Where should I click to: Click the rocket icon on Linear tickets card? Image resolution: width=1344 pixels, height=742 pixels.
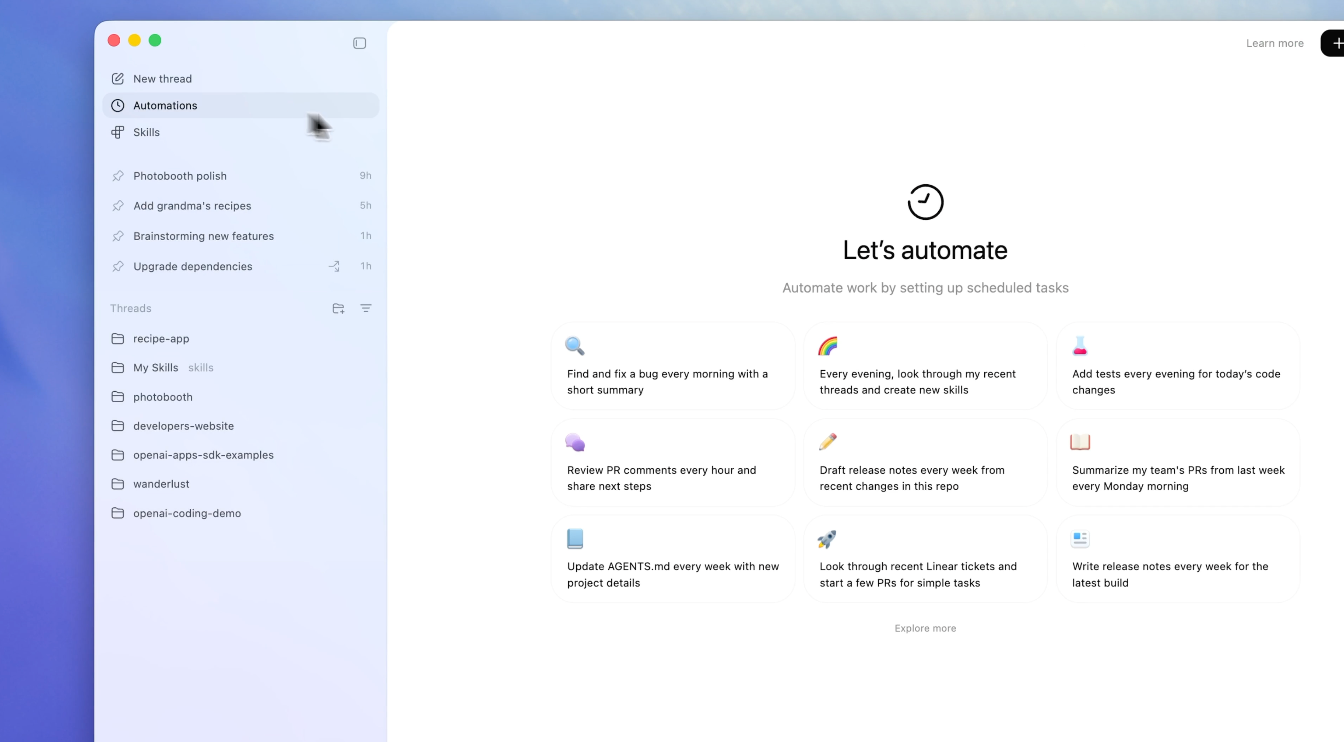pyautogui.click(x=827, y=539)
